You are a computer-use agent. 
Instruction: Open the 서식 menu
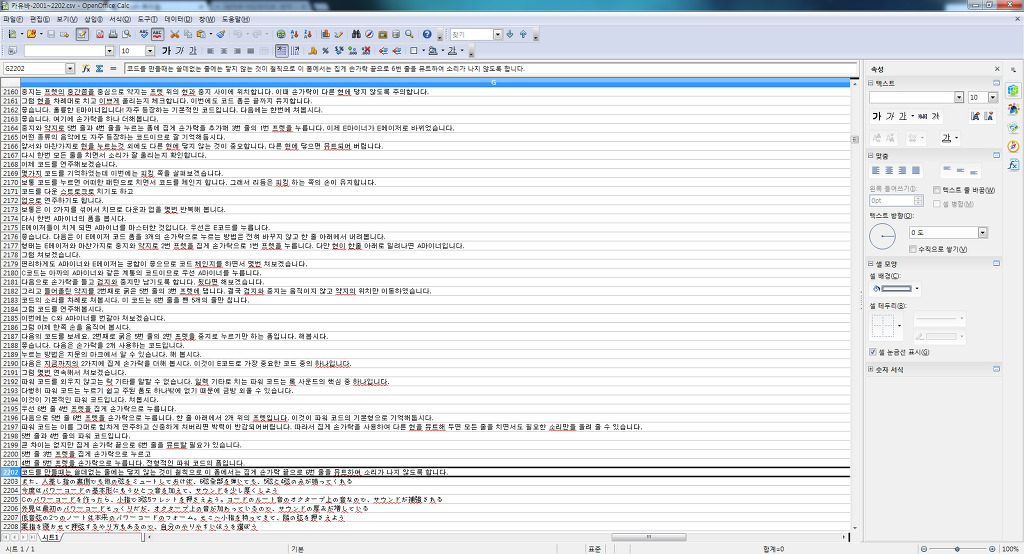tap(119, 19)
